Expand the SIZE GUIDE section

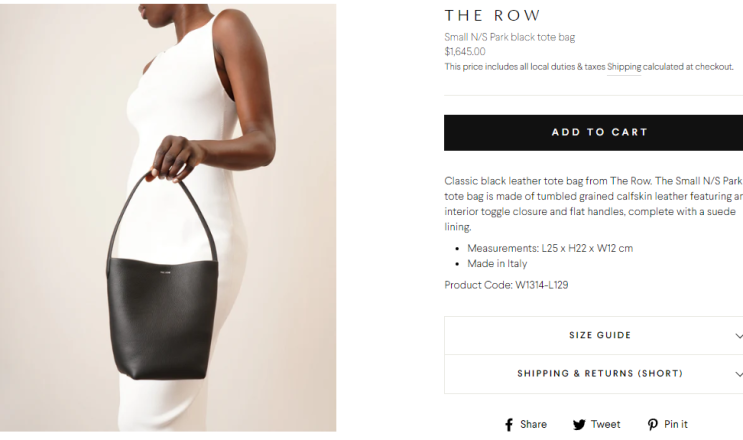tap(593, 335)
